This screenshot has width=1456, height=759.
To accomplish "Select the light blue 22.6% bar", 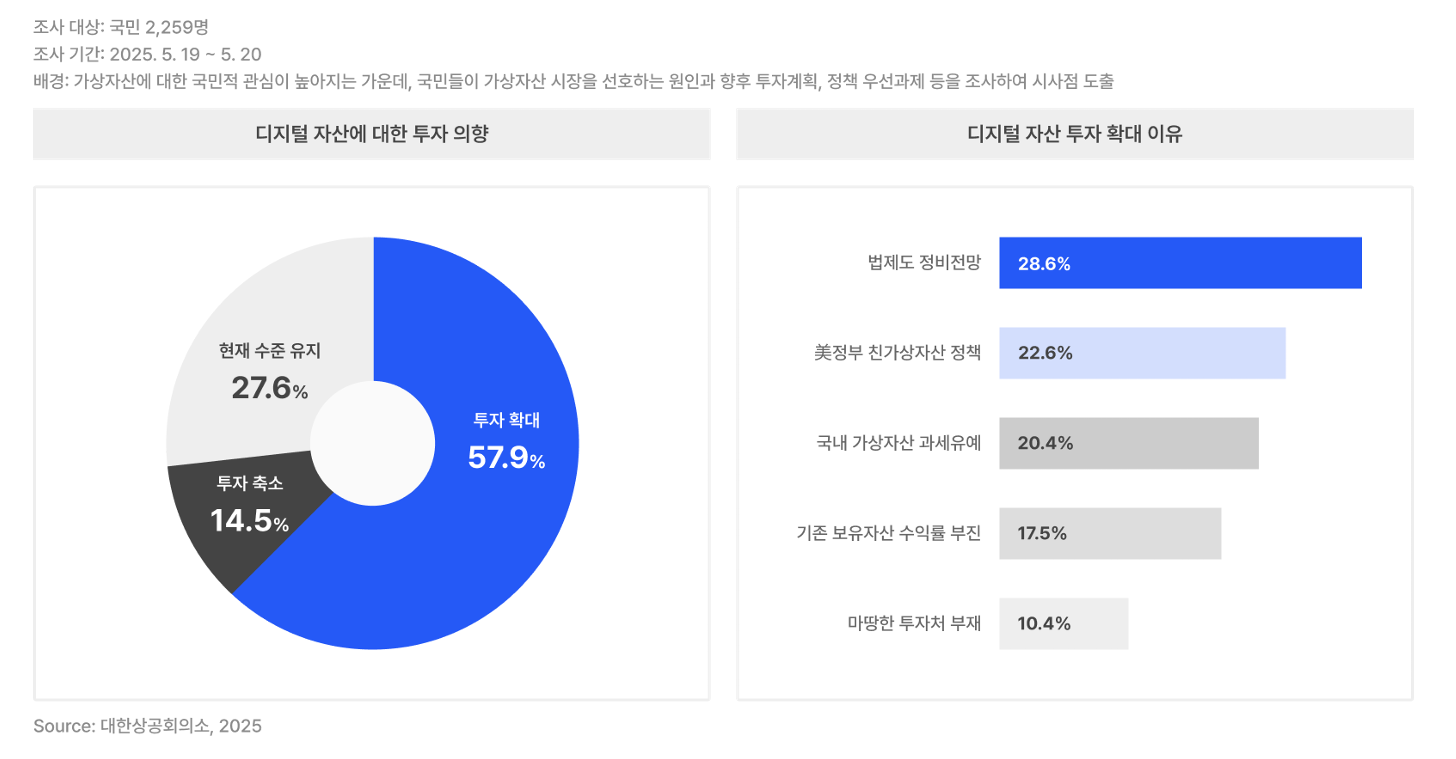I will click(1142, 353).
